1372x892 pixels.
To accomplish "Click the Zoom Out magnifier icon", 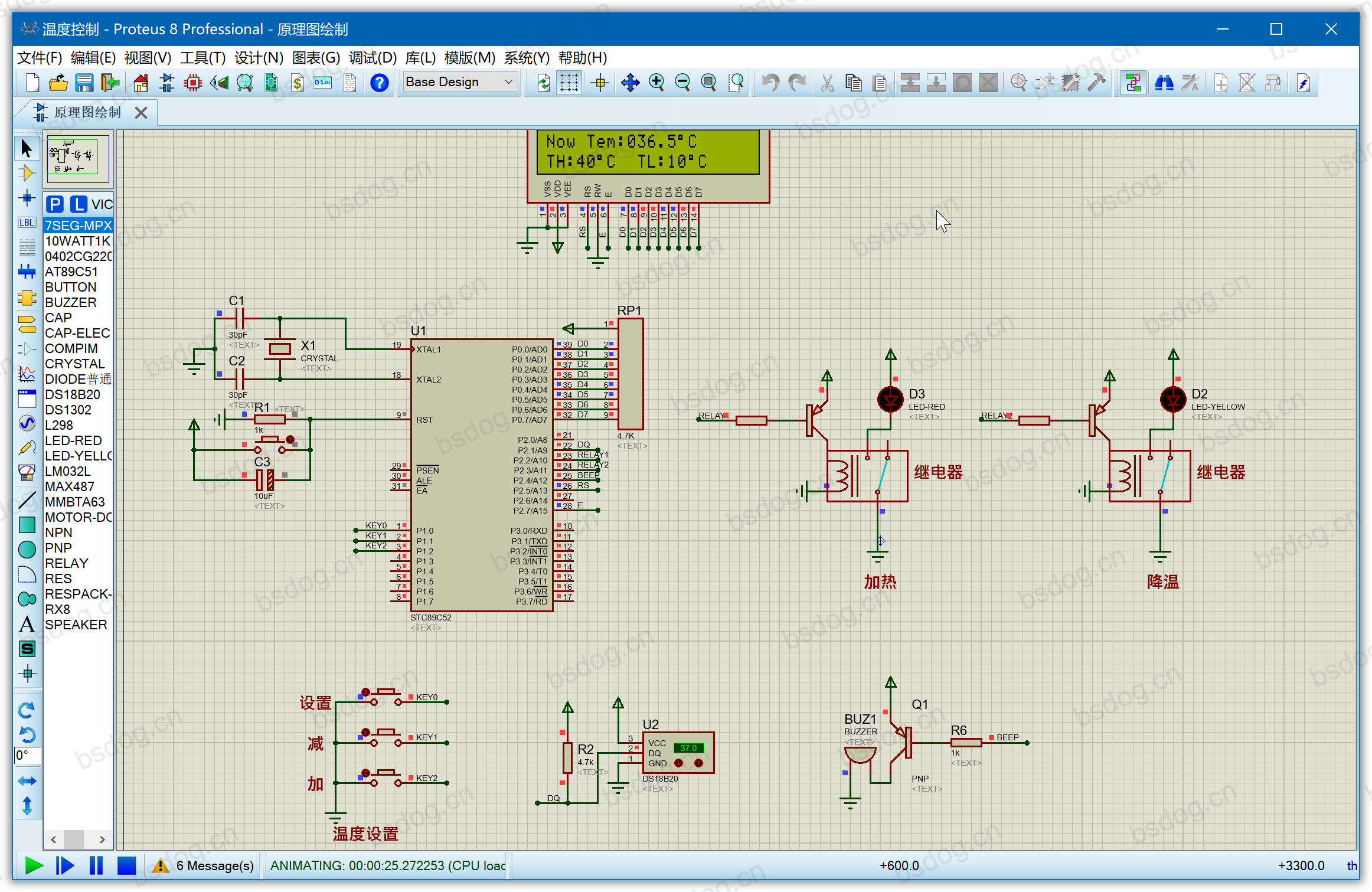I will point(682,83).
